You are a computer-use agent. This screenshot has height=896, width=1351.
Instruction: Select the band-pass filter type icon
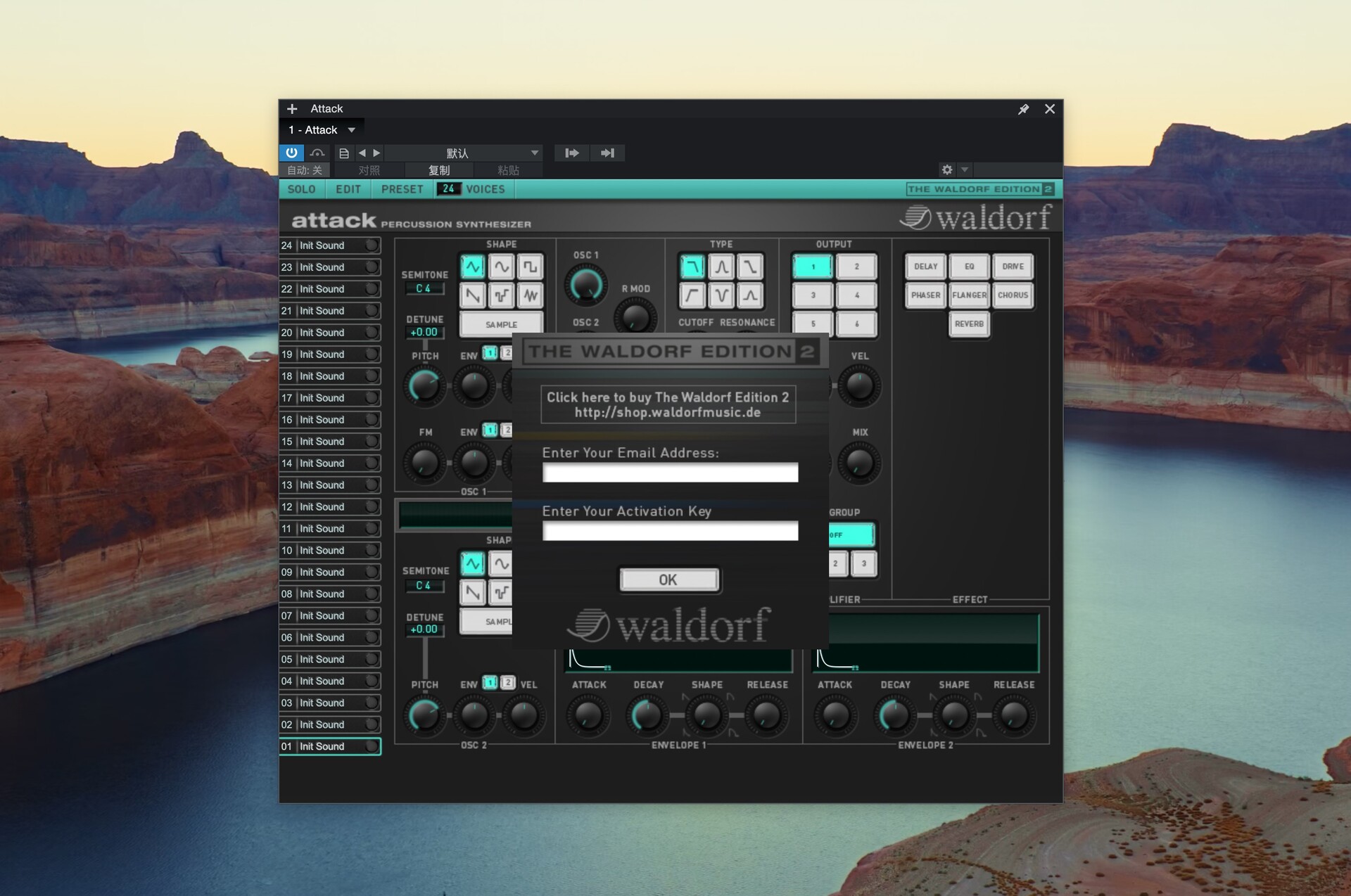click(721, 267)
